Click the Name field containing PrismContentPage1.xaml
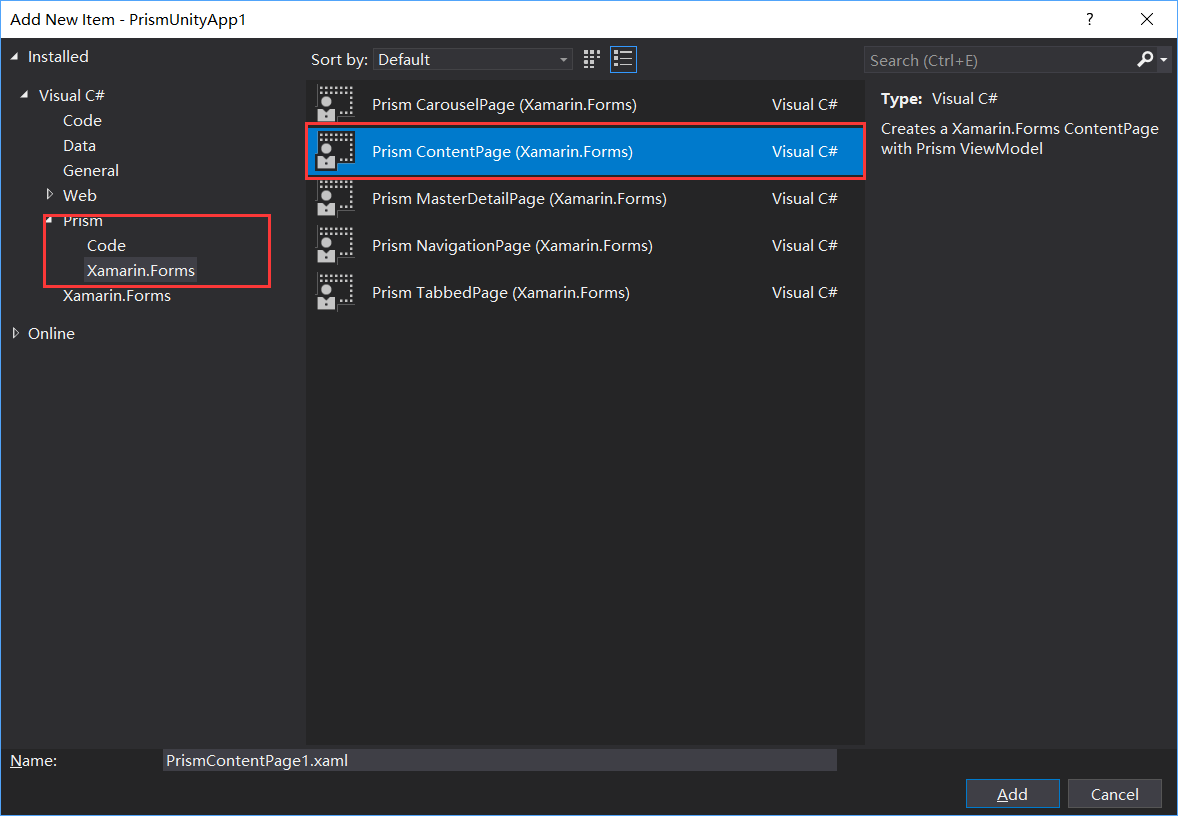This screenshot has width=1178, height=816. [x=500, y=760]
